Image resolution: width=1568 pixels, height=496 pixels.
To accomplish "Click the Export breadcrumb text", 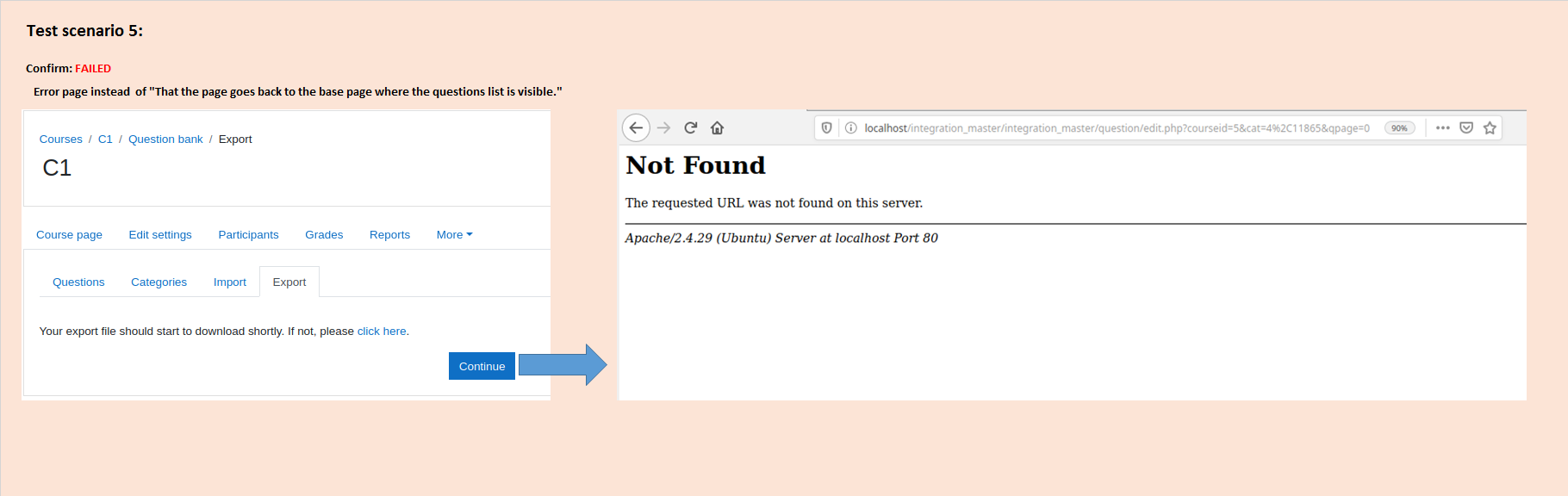I will click(x=235, y=139).
